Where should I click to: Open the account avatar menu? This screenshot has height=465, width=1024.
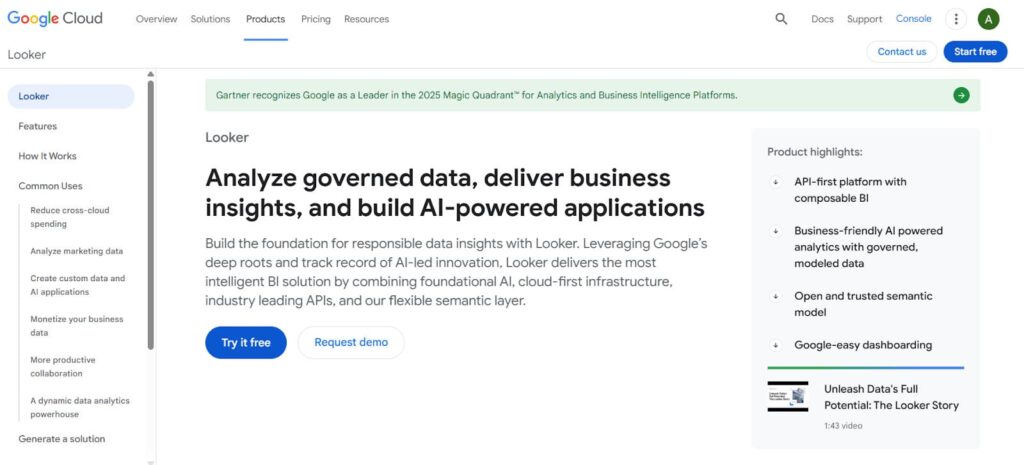click(988, 19)
